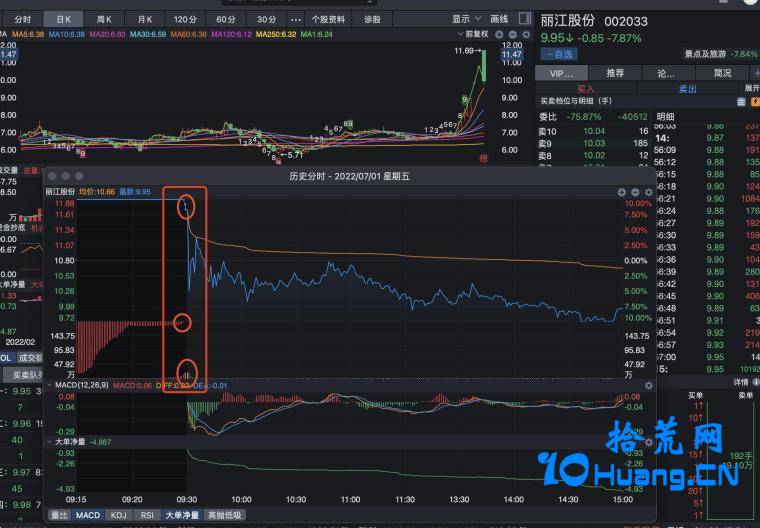Switch to 日K chart tab
The width and height of the screenshot is (760, 528).
63,19
